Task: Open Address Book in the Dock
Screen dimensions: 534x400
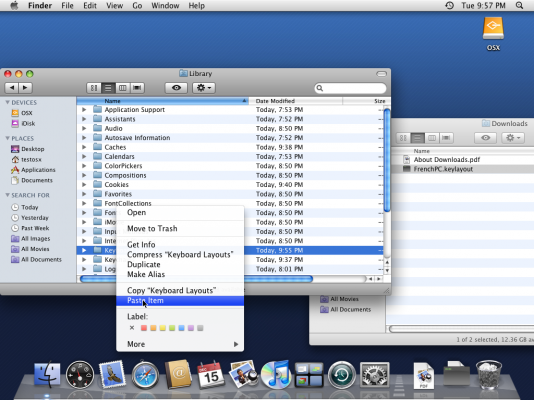Action: click(x=177, y=374)
